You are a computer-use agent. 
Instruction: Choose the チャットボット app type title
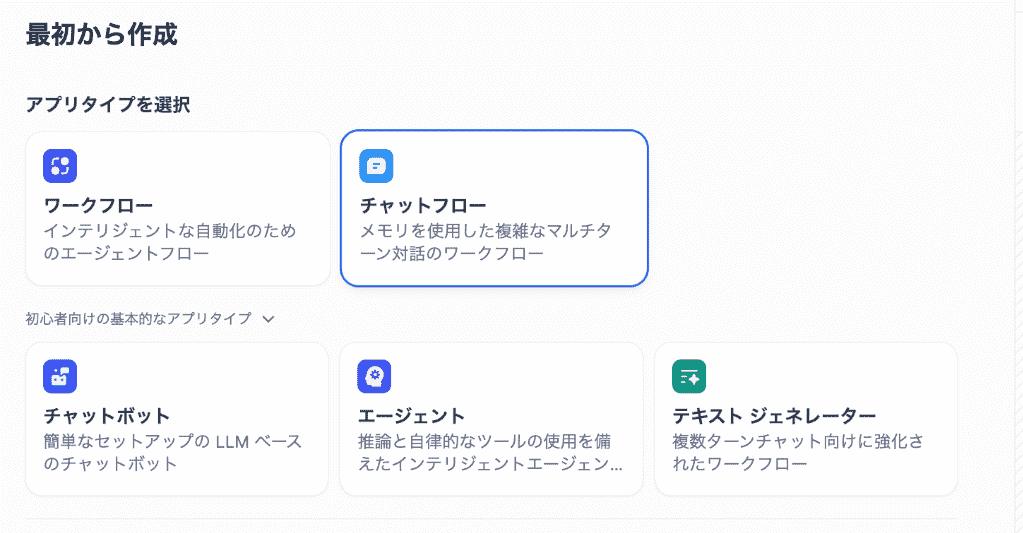tap(107, 416)
